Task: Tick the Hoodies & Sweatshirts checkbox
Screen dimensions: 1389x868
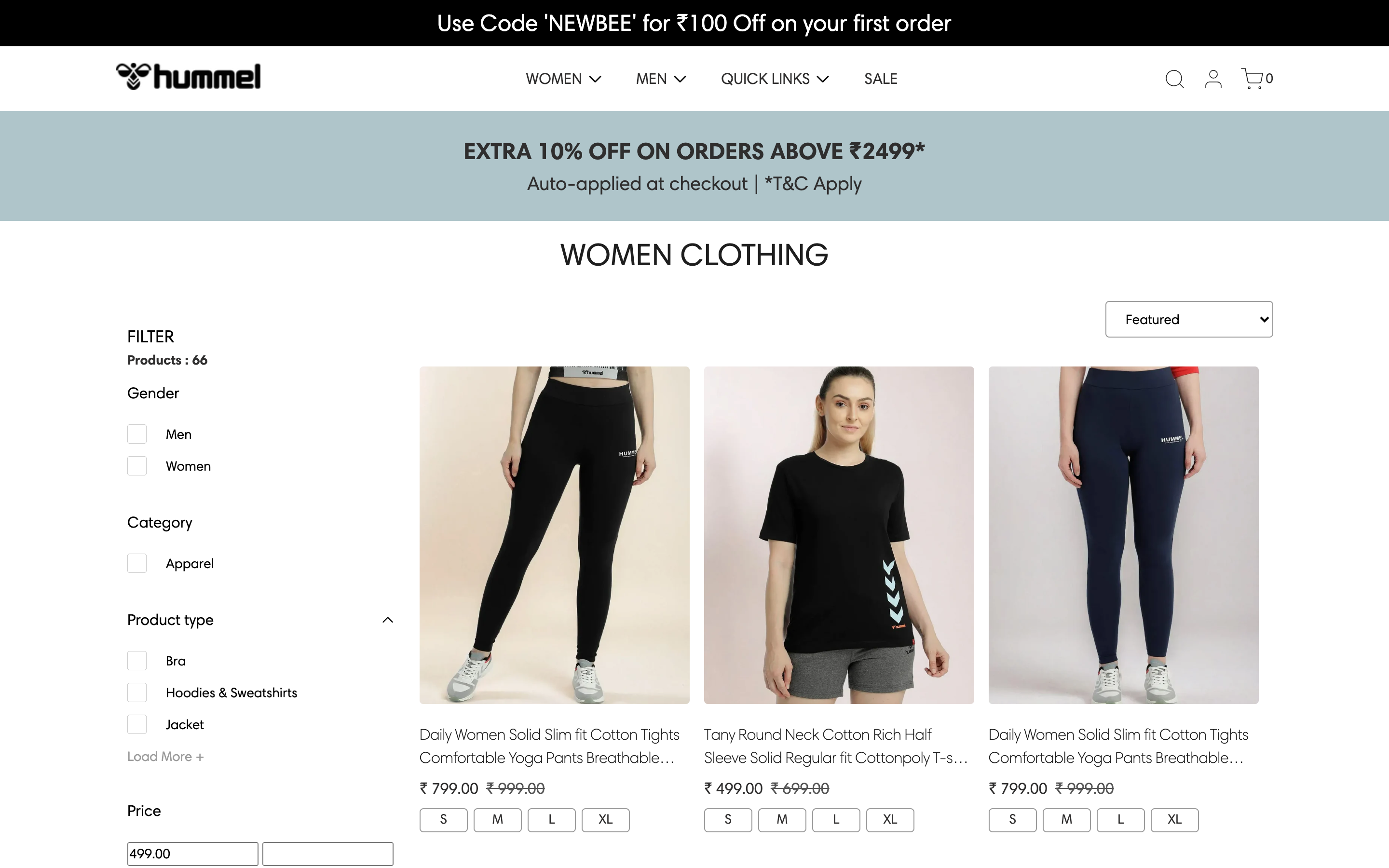Action: 137,693
